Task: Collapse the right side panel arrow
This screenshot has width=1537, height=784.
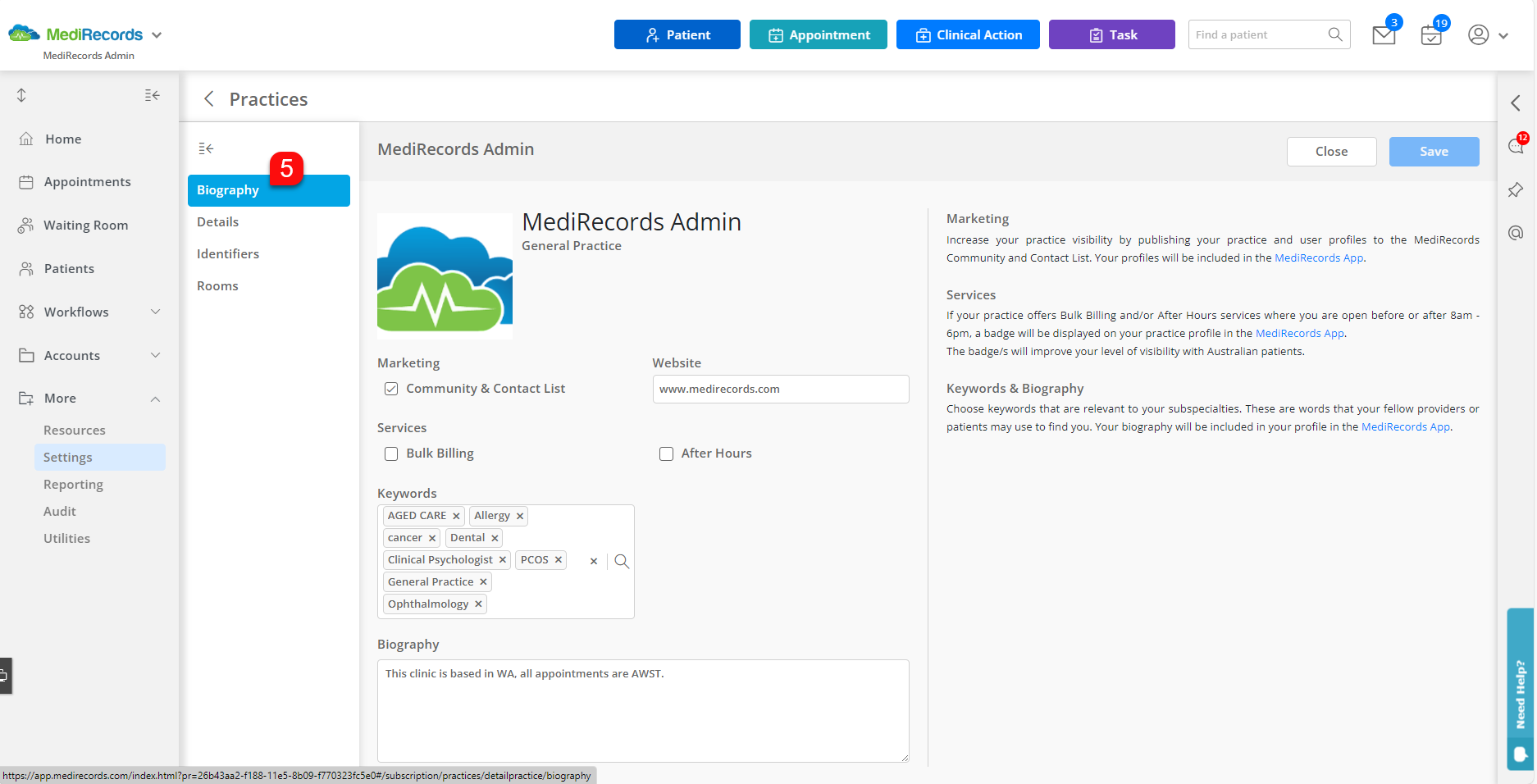Action: (1516, 103)
